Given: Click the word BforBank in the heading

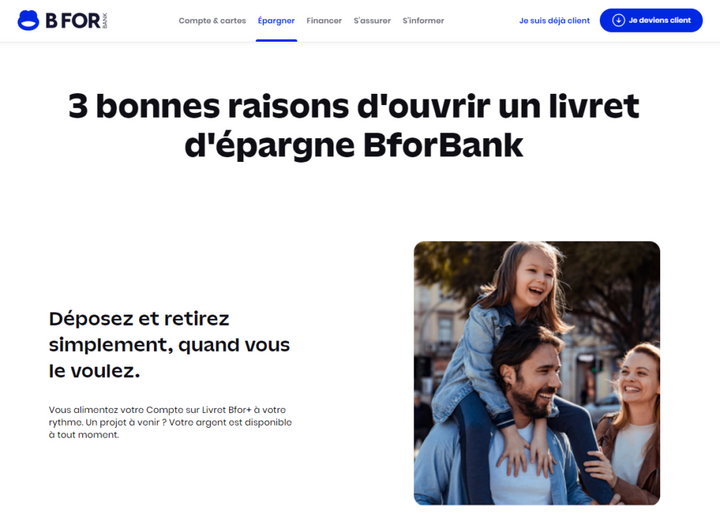Looking at the screenshot, I should [443, 145].
